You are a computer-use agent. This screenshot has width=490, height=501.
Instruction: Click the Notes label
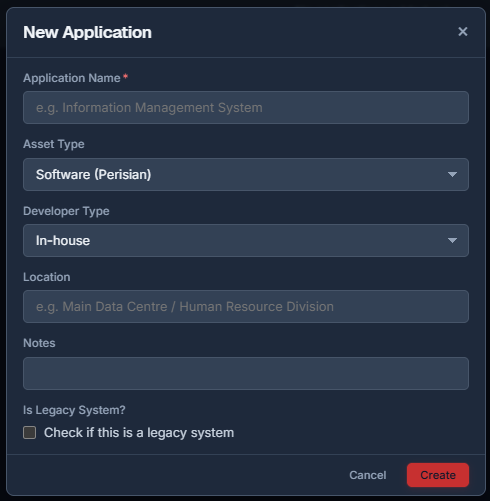pos(39,343)
